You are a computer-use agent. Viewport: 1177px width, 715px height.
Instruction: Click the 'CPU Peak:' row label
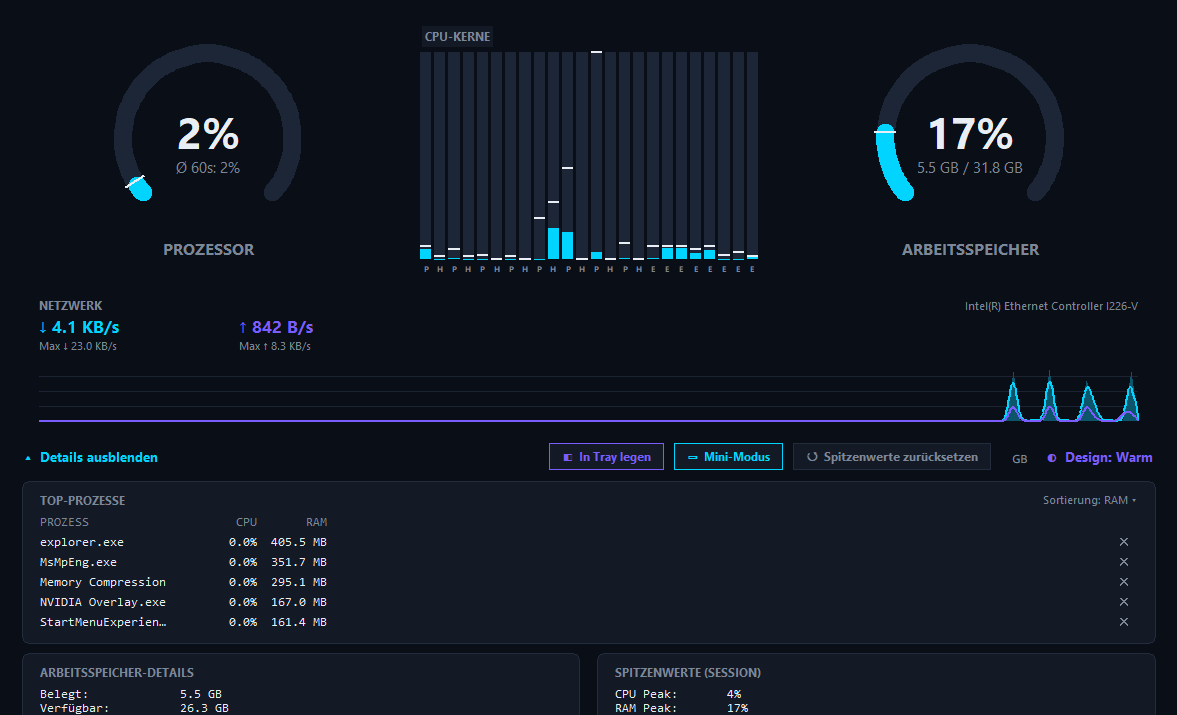[646, 694]
